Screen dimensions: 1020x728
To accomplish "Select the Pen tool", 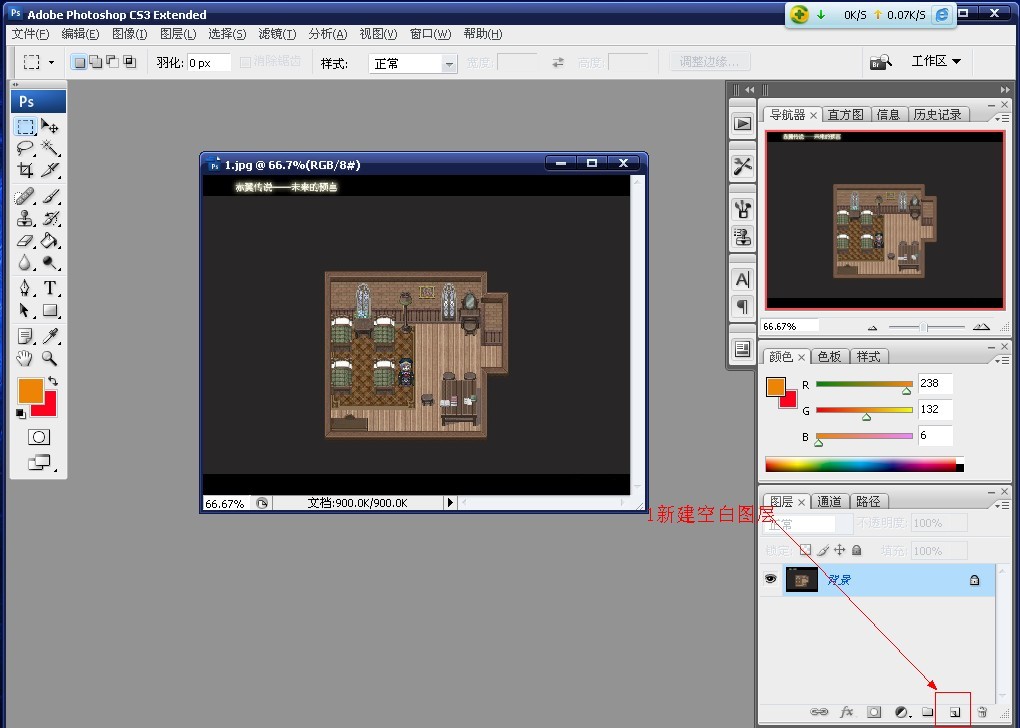I will click(25, 288).
